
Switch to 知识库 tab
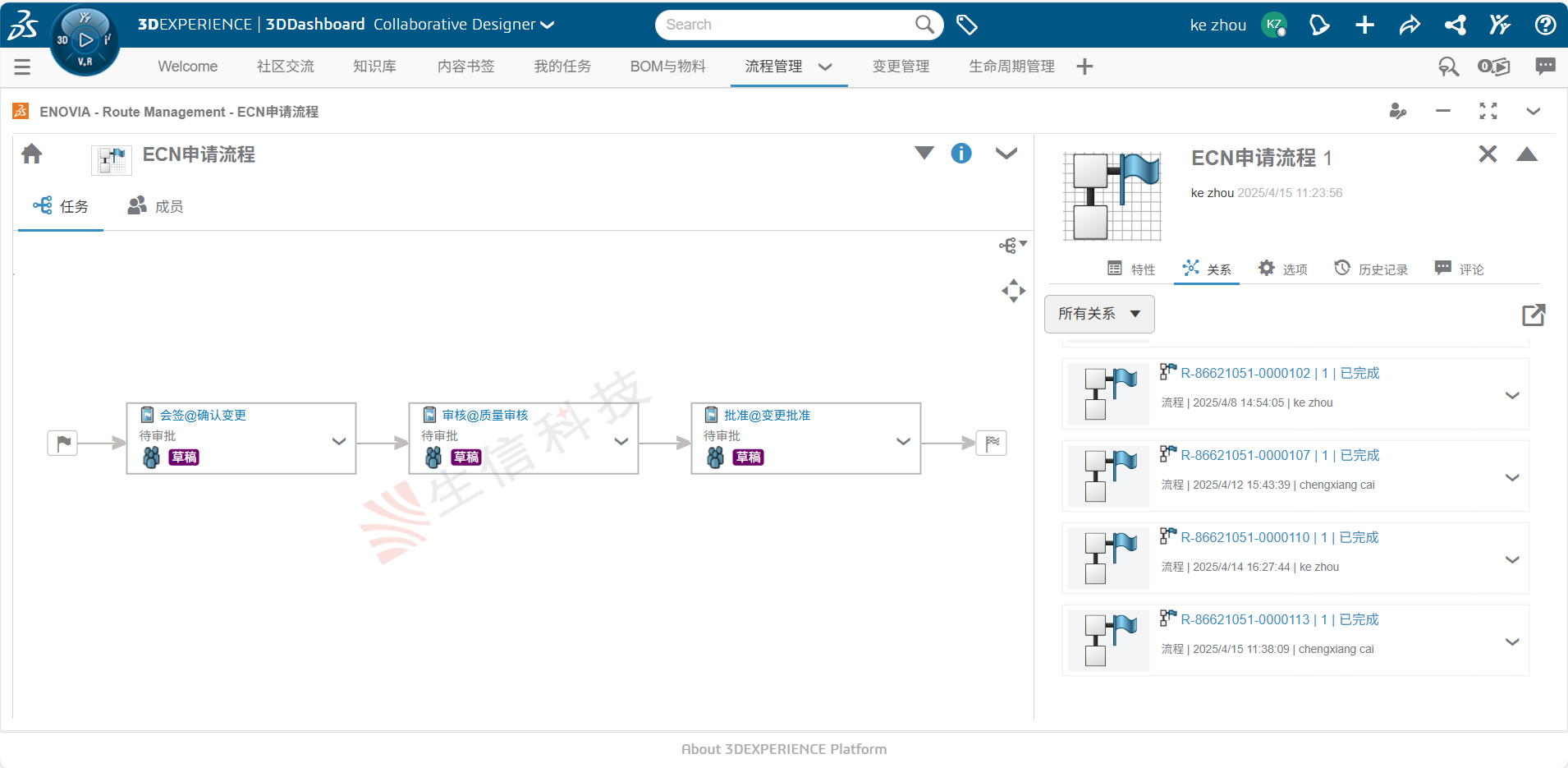[x=375, y=67]
